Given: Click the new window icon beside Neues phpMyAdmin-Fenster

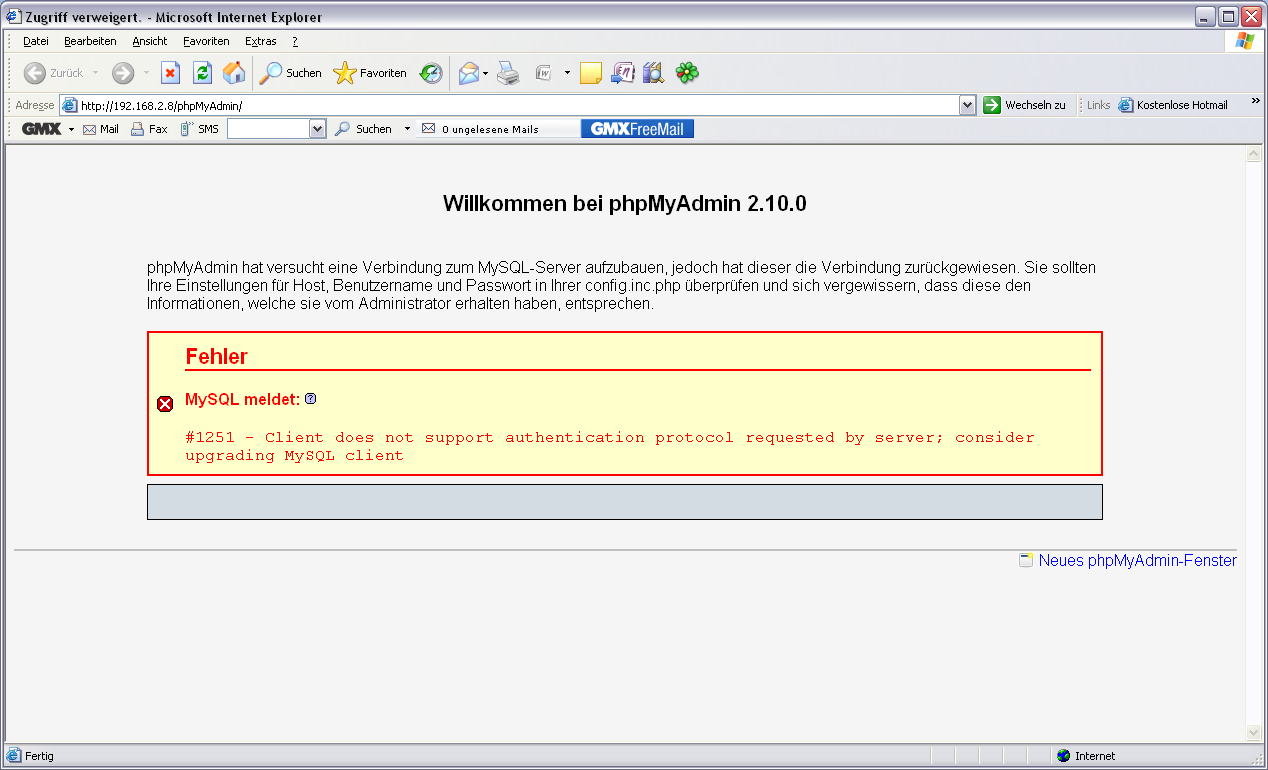Looking at the screenshot, I should [x=1026, y=560].
